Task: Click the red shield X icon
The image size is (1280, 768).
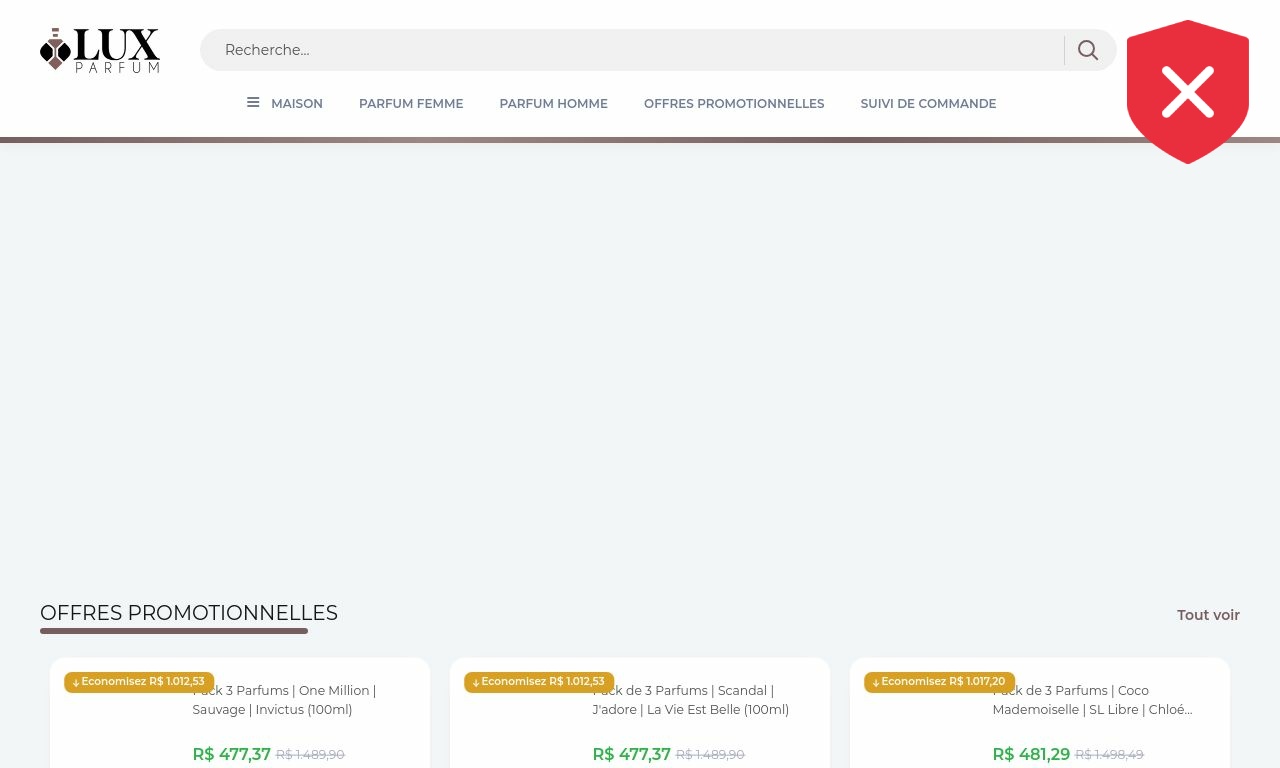Action: pos(1188,92)
